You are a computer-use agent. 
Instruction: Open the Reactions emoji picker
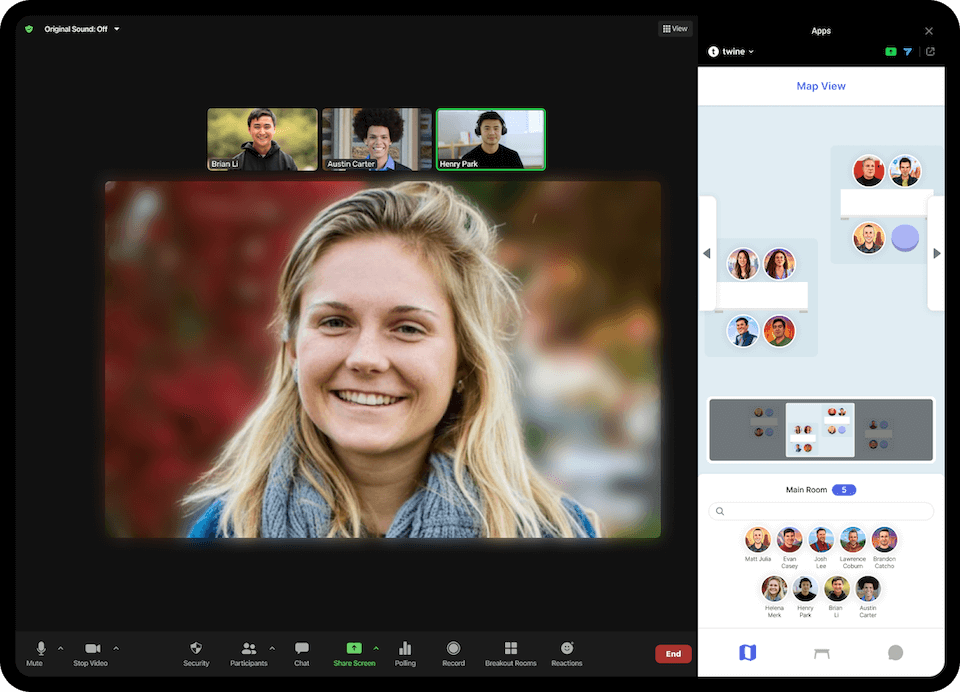tap(567, 649)
